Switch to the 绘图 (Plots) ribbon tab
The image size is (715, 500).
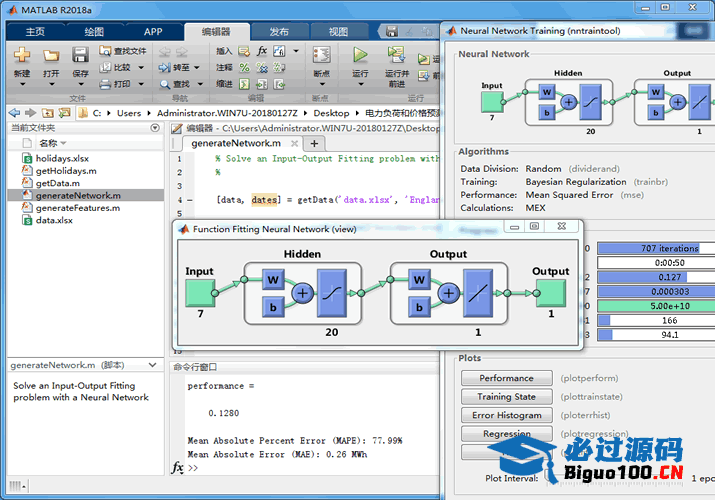coord(94,31)
